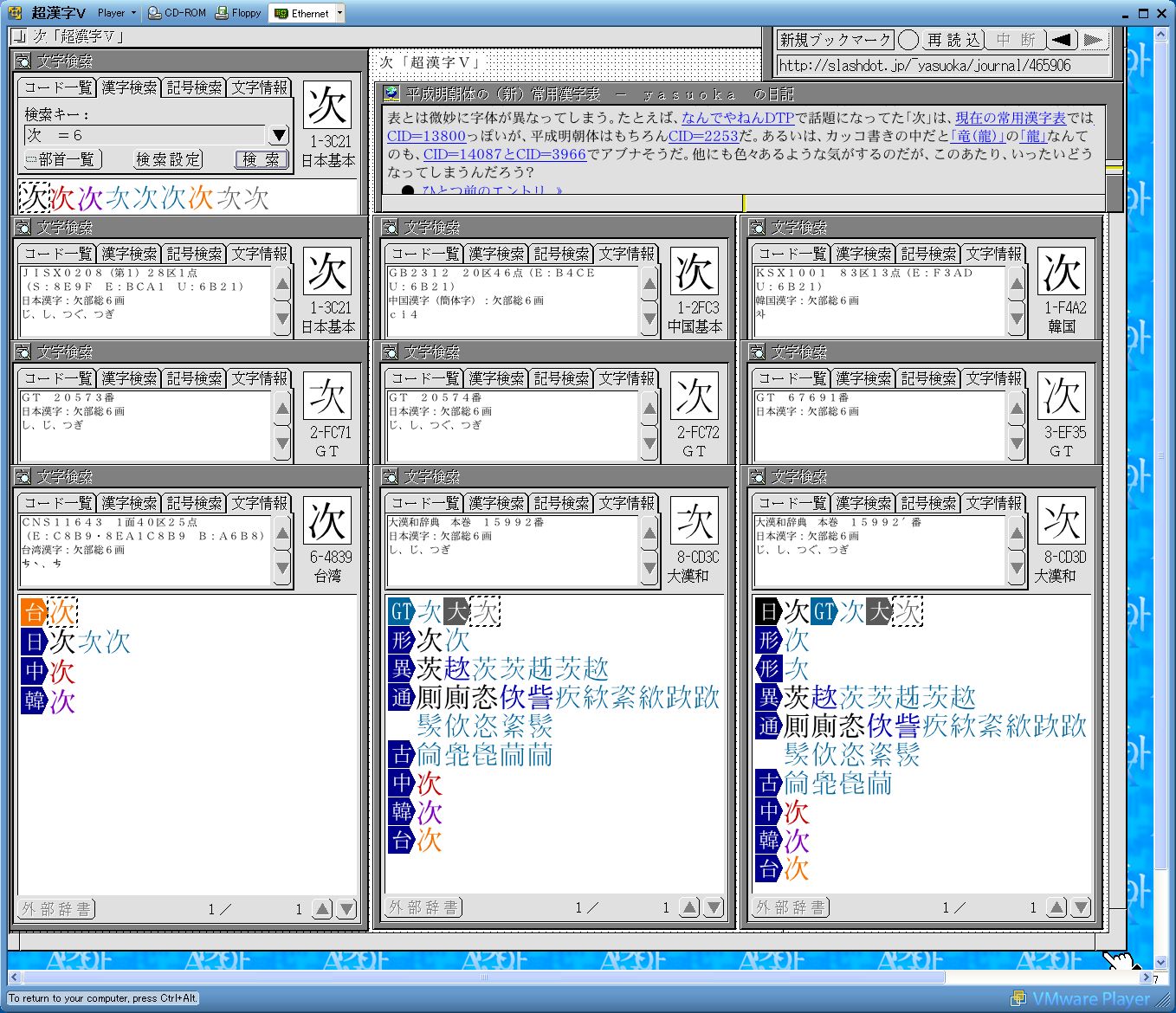Screen dimensions: 1176x1013
Task: Open the 検索キー history dropdown arrow
Action: tap(279, 135)
